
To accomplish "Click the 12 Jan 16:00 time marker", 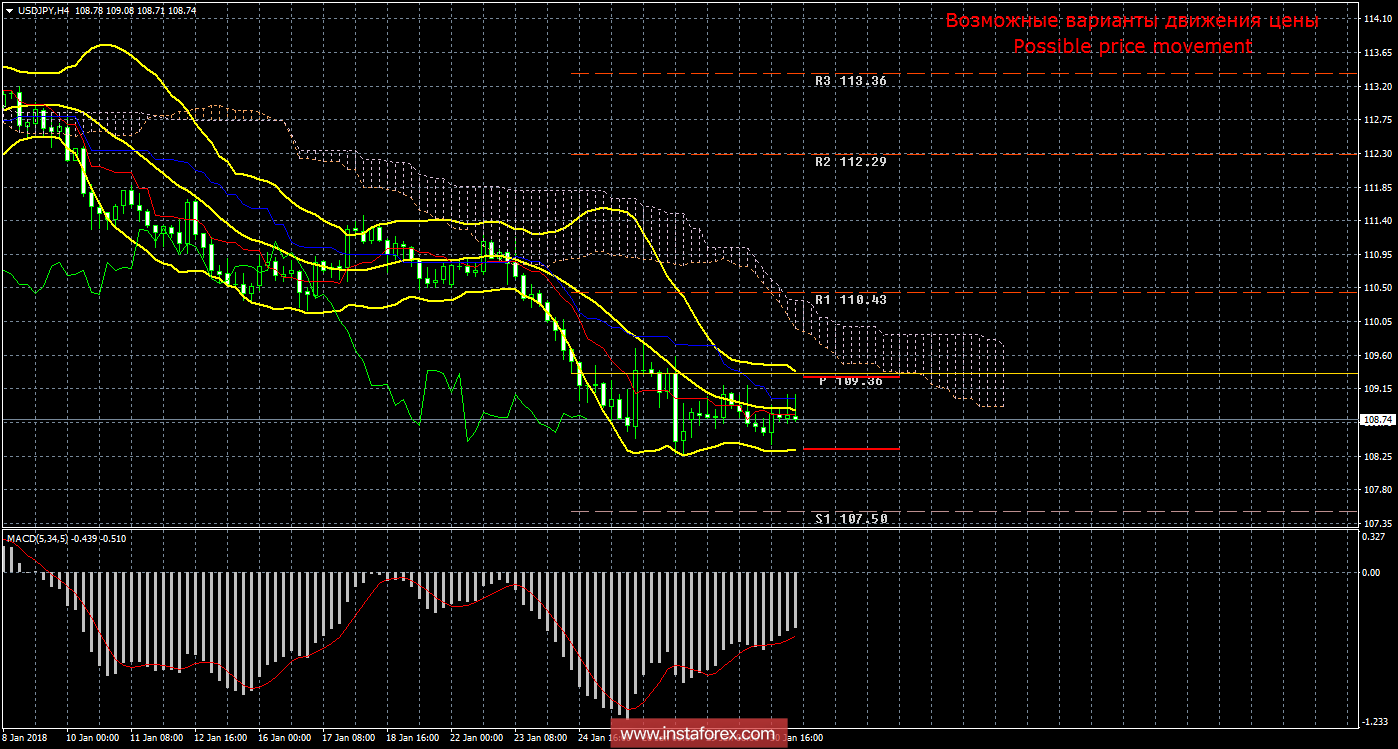I will pyautogui.click(x=221, y=739).
